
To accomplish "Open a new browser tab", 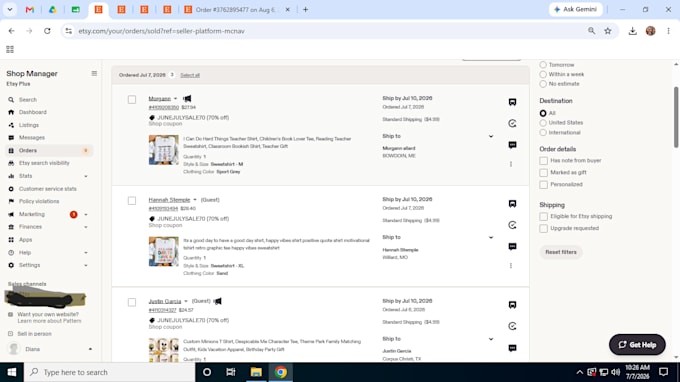I will 305,10.
